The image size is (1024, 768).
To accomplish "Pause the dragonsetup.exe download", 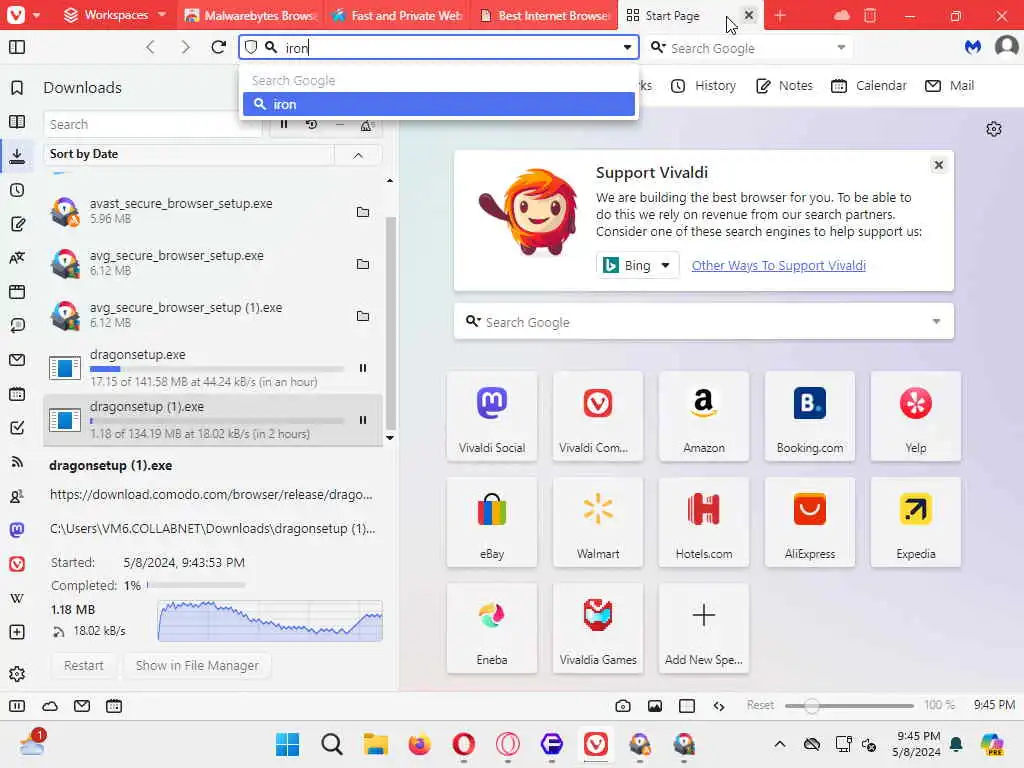I will point(363,368).
